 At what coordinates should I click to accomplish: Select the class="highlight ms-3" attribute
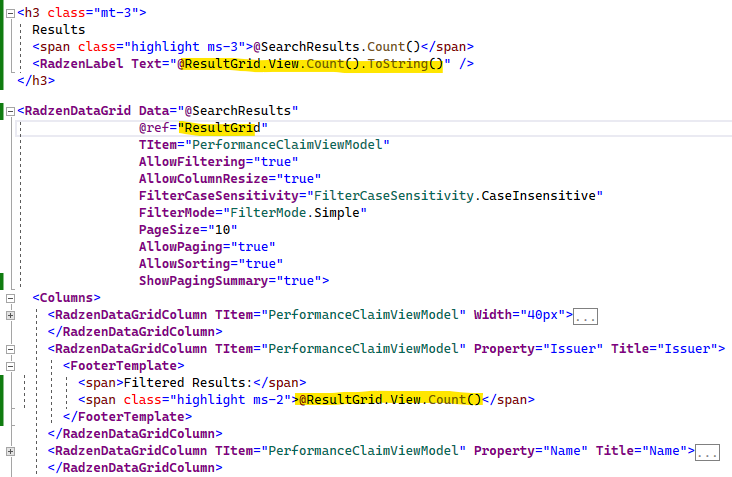pyautogui.click(x=162, y=47)
